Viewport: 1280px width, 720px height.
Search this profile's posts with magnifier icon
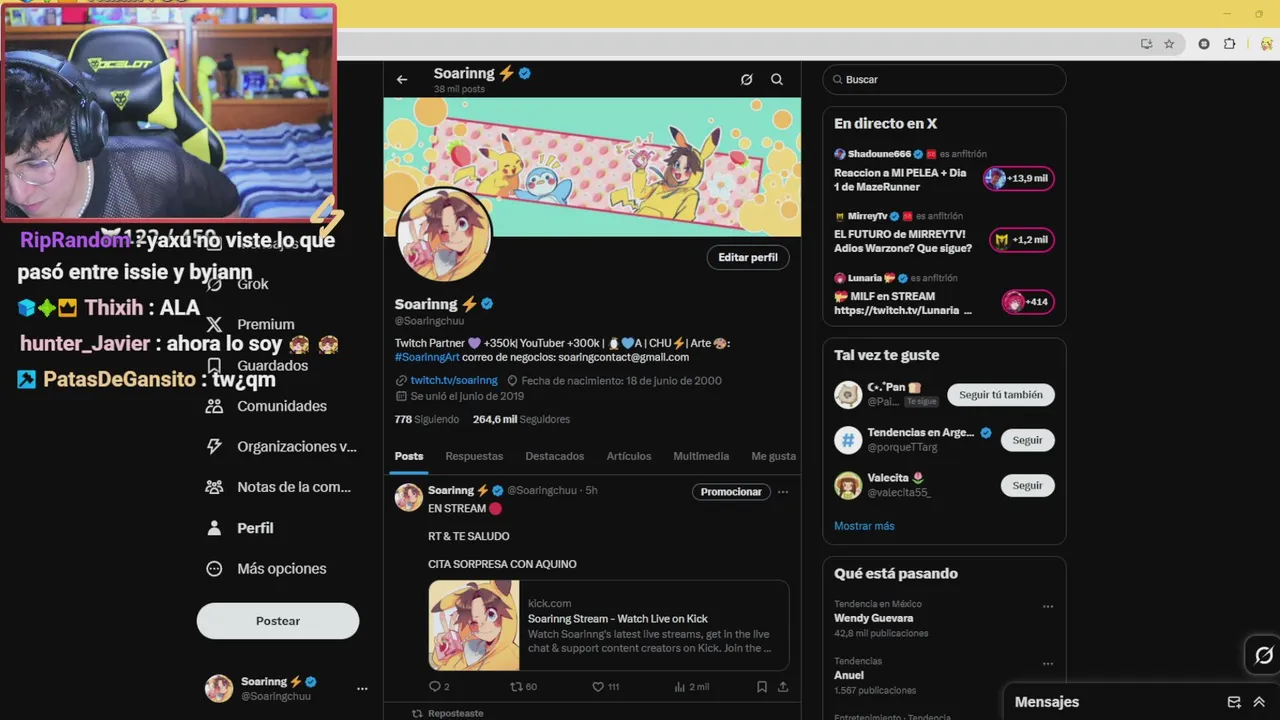777,80
